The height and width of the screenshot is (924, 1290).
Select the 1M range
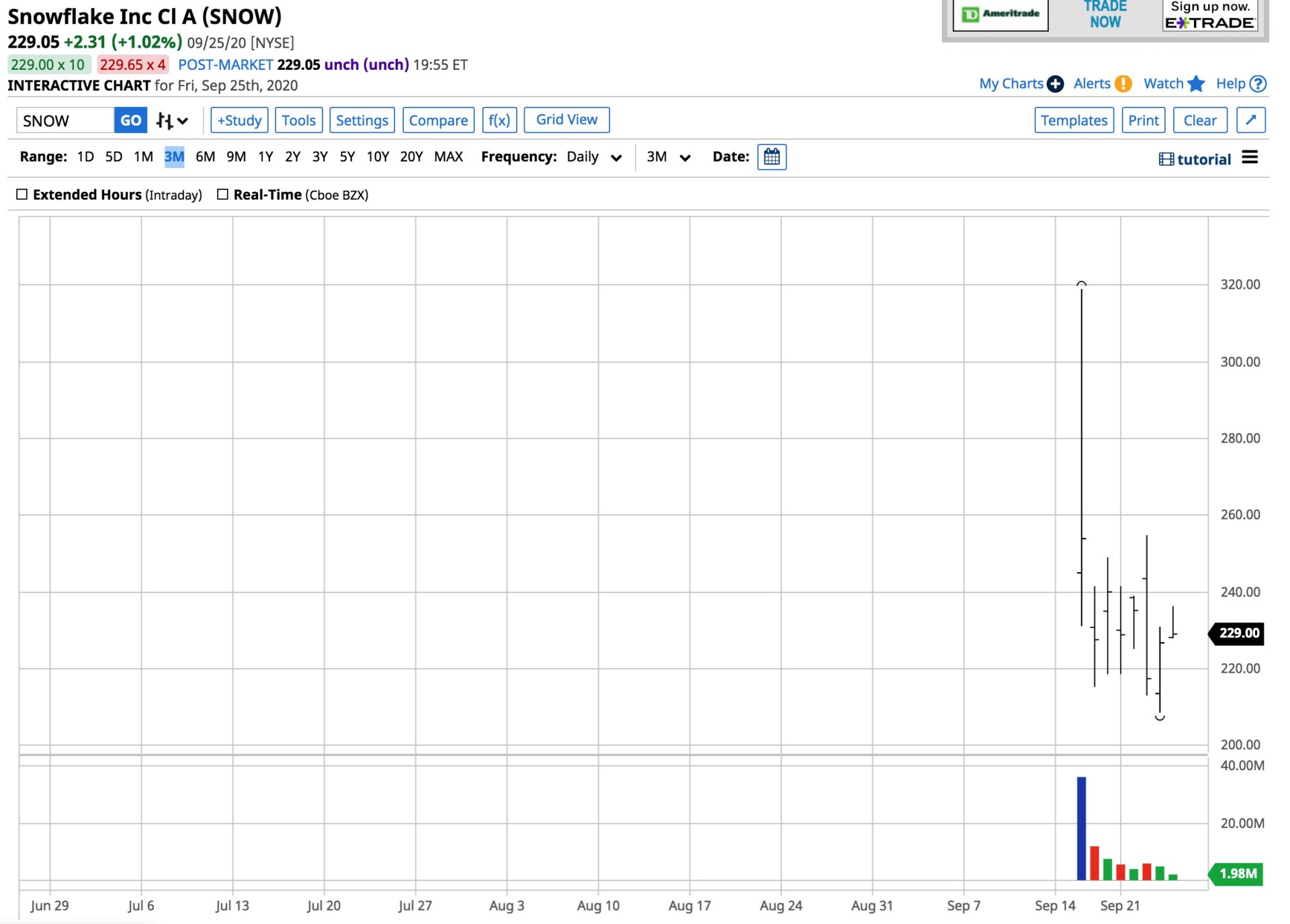tap(143, 156)
